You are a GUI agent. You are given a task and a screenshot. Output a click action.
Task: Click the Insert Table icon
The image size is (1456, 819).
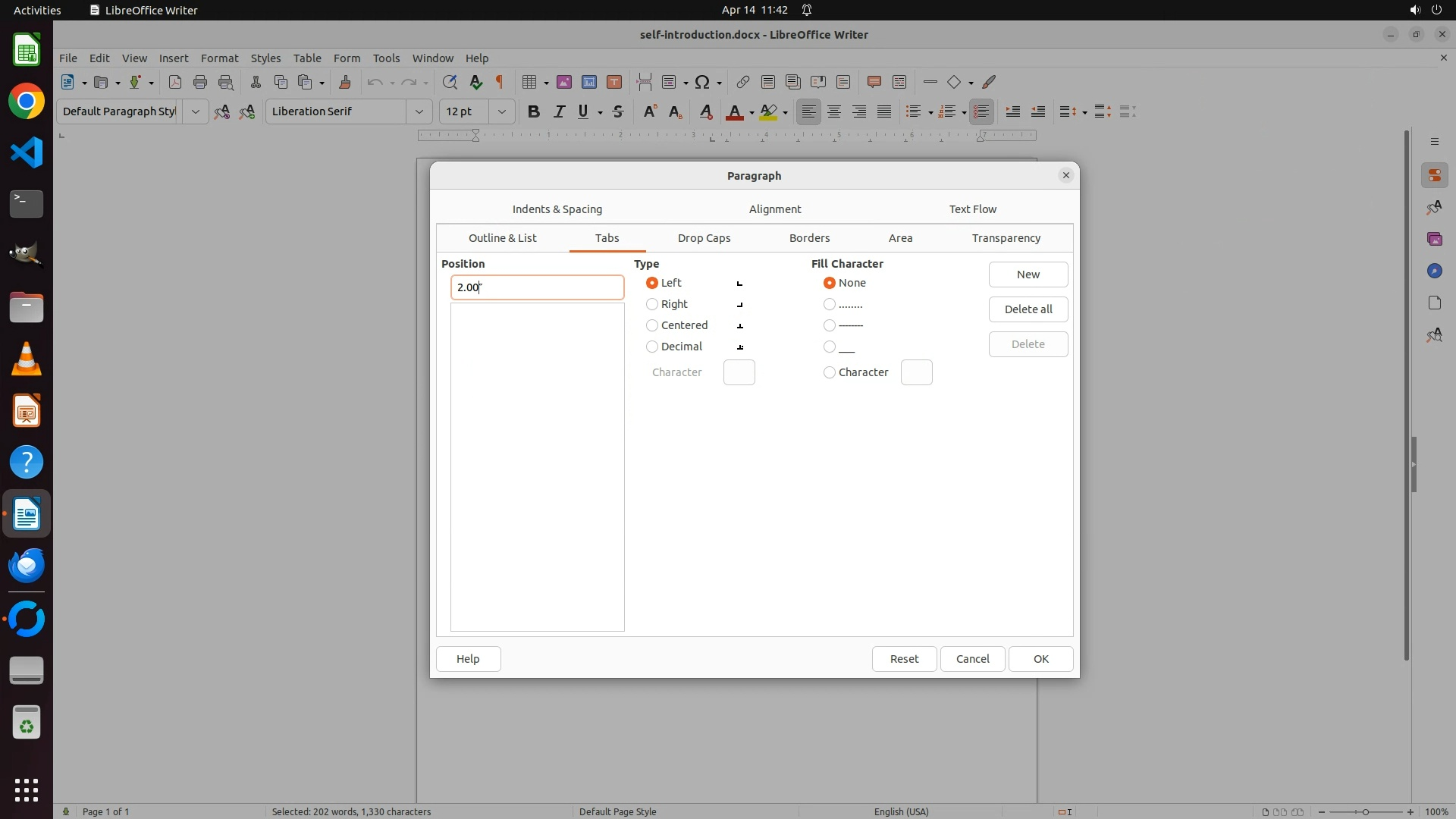(x=529, y=82)
